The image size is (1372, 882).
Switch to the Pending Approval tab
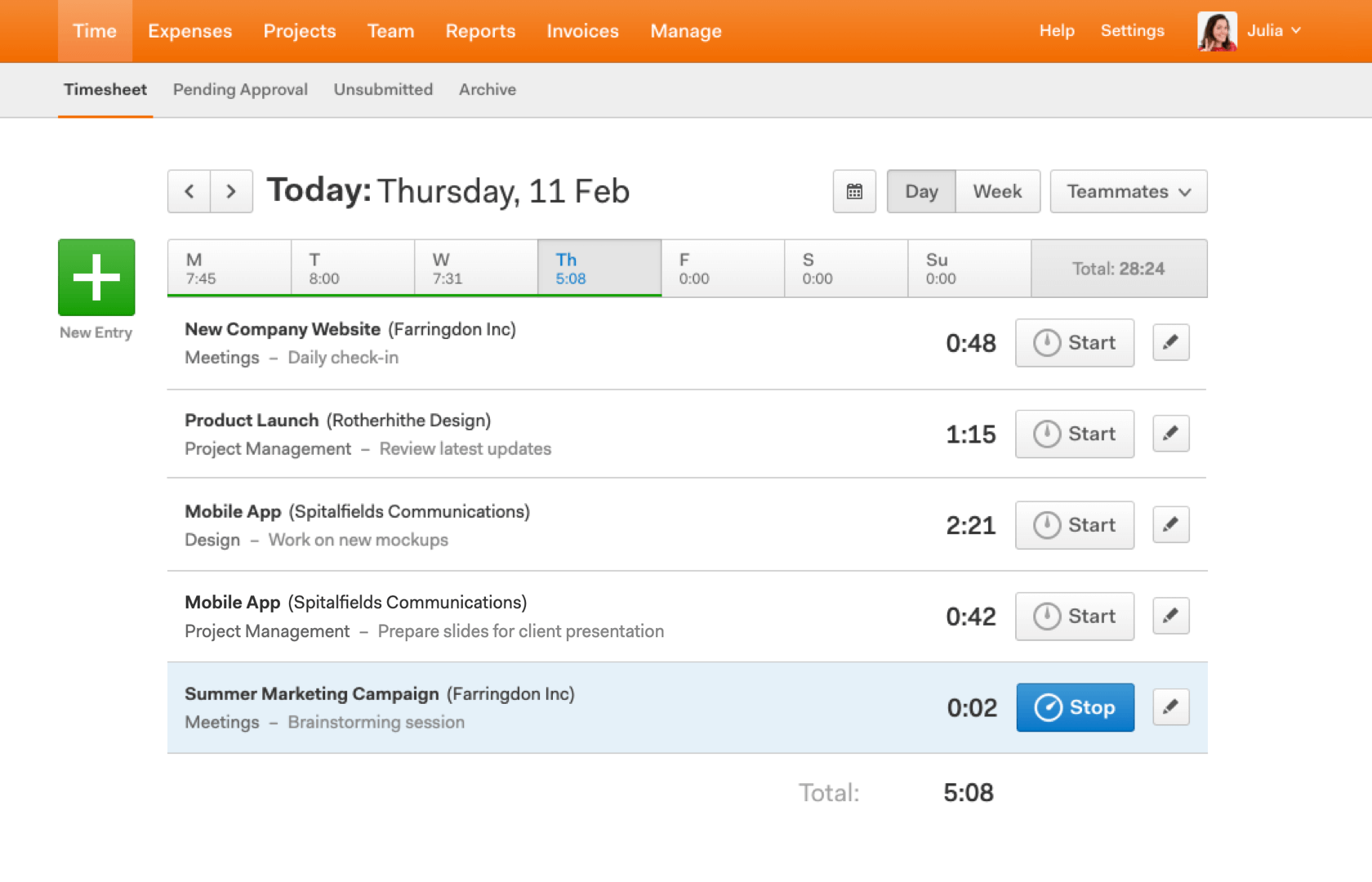coord(239,90)
